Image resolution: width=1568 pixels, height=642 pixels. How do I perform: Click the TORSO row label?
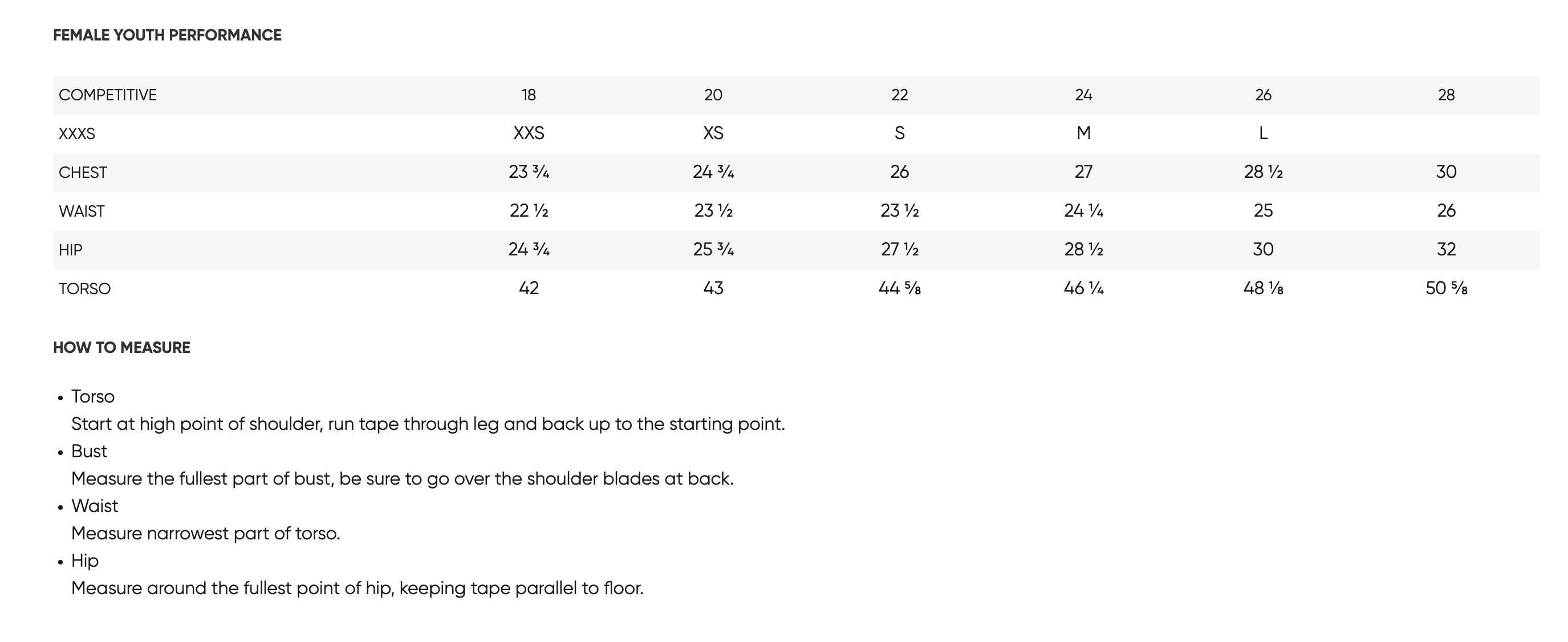84,289
